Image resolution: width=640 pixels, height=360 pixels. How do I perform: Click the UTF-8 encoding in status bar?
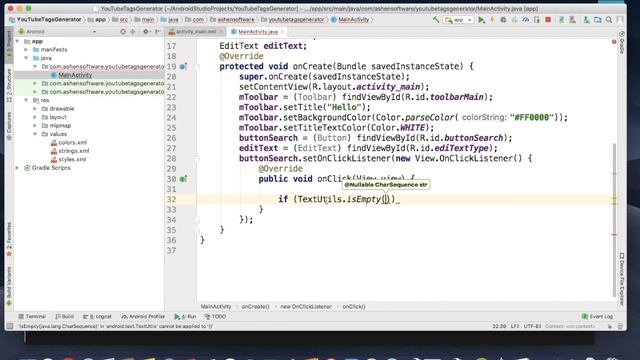[532, 326]
